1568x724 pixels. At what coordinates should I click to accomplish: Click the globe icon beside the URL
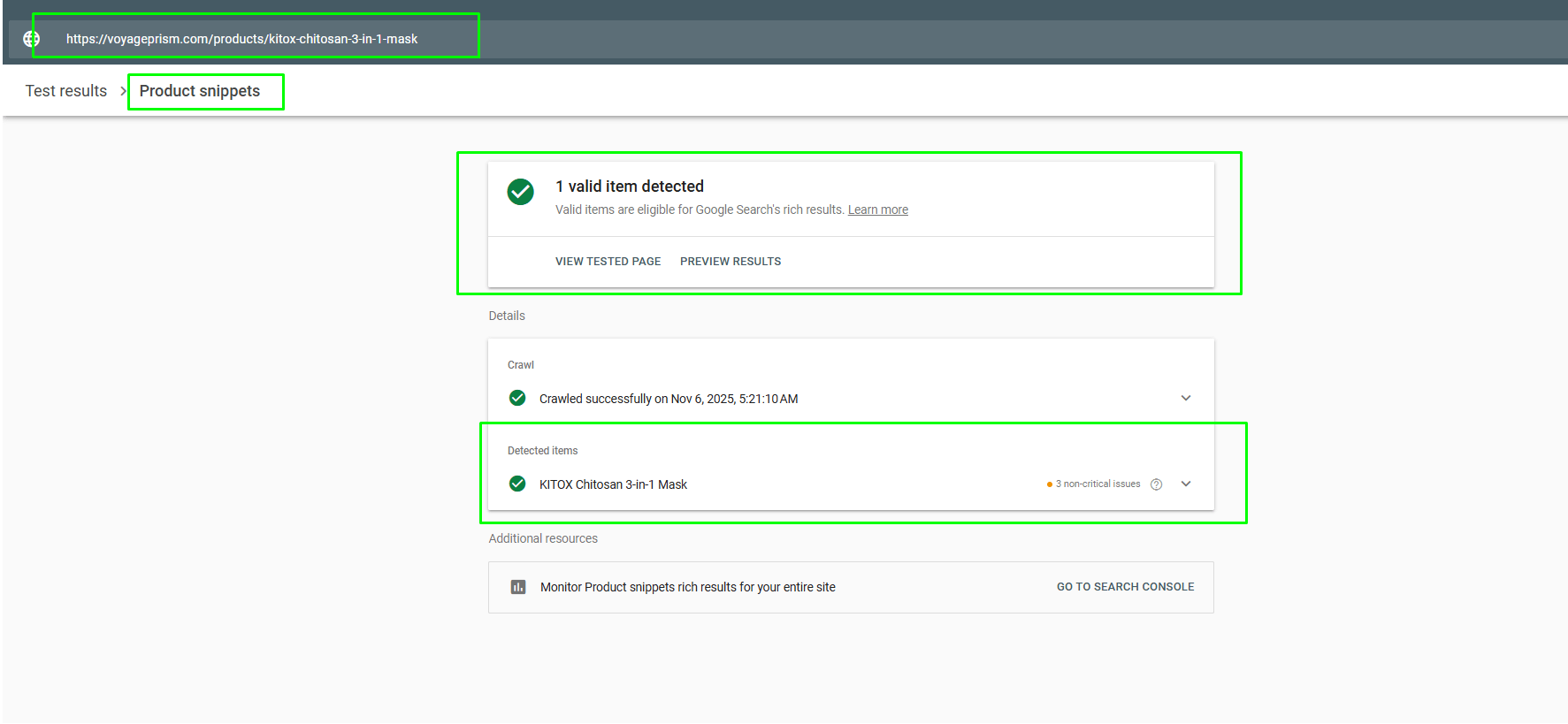click(31, 39)
